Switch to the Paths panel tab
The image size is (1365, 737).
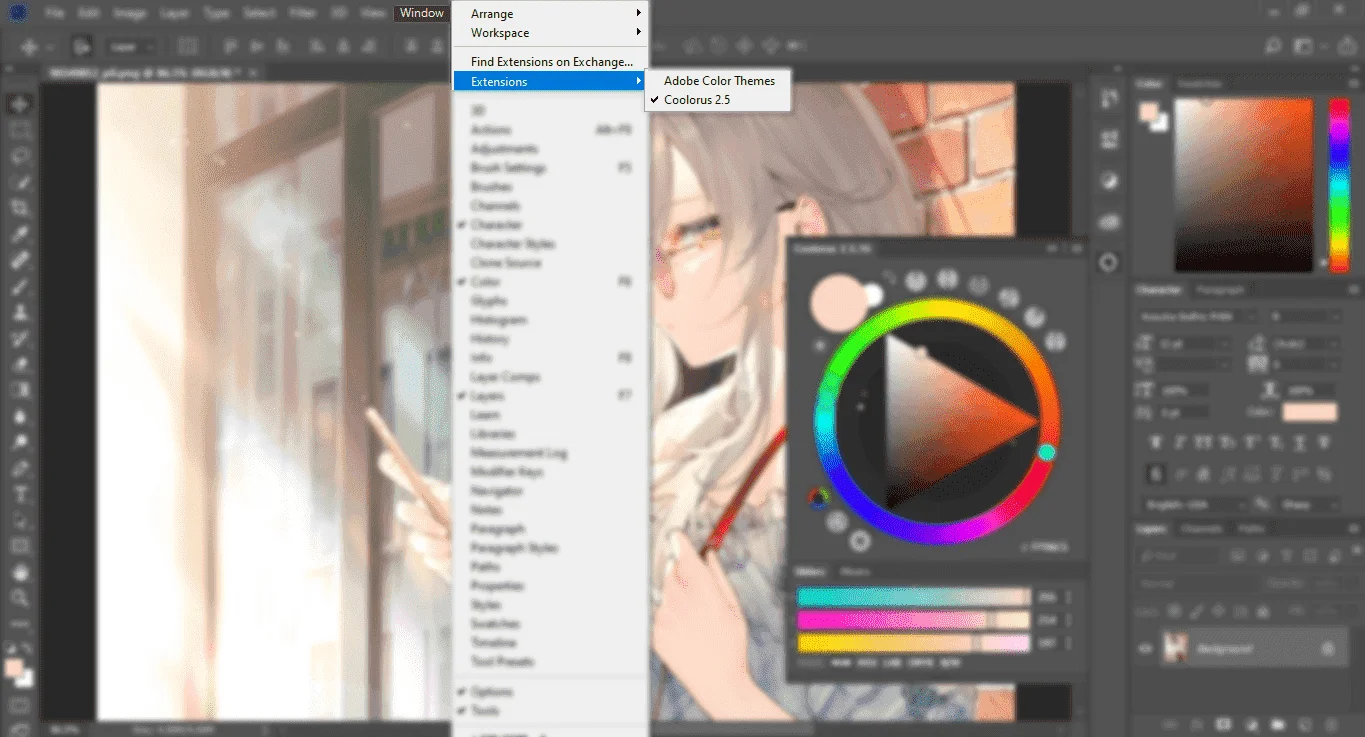pyautogui.click(x=1250, y=528)
